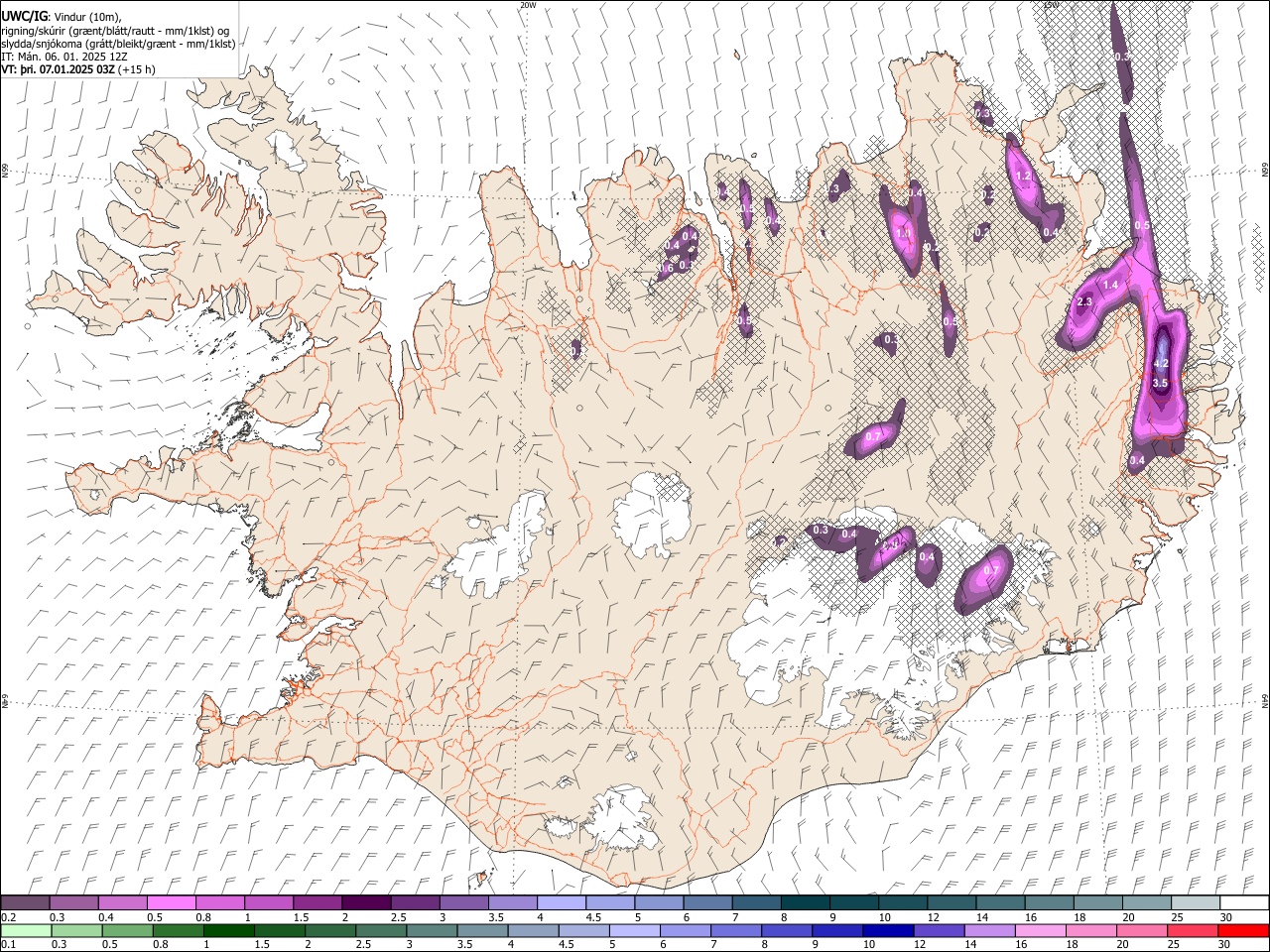Click the 2.3 precipitation label on the map
1270x952 pixels.
pyautogui.click(x=1084, y=301)
